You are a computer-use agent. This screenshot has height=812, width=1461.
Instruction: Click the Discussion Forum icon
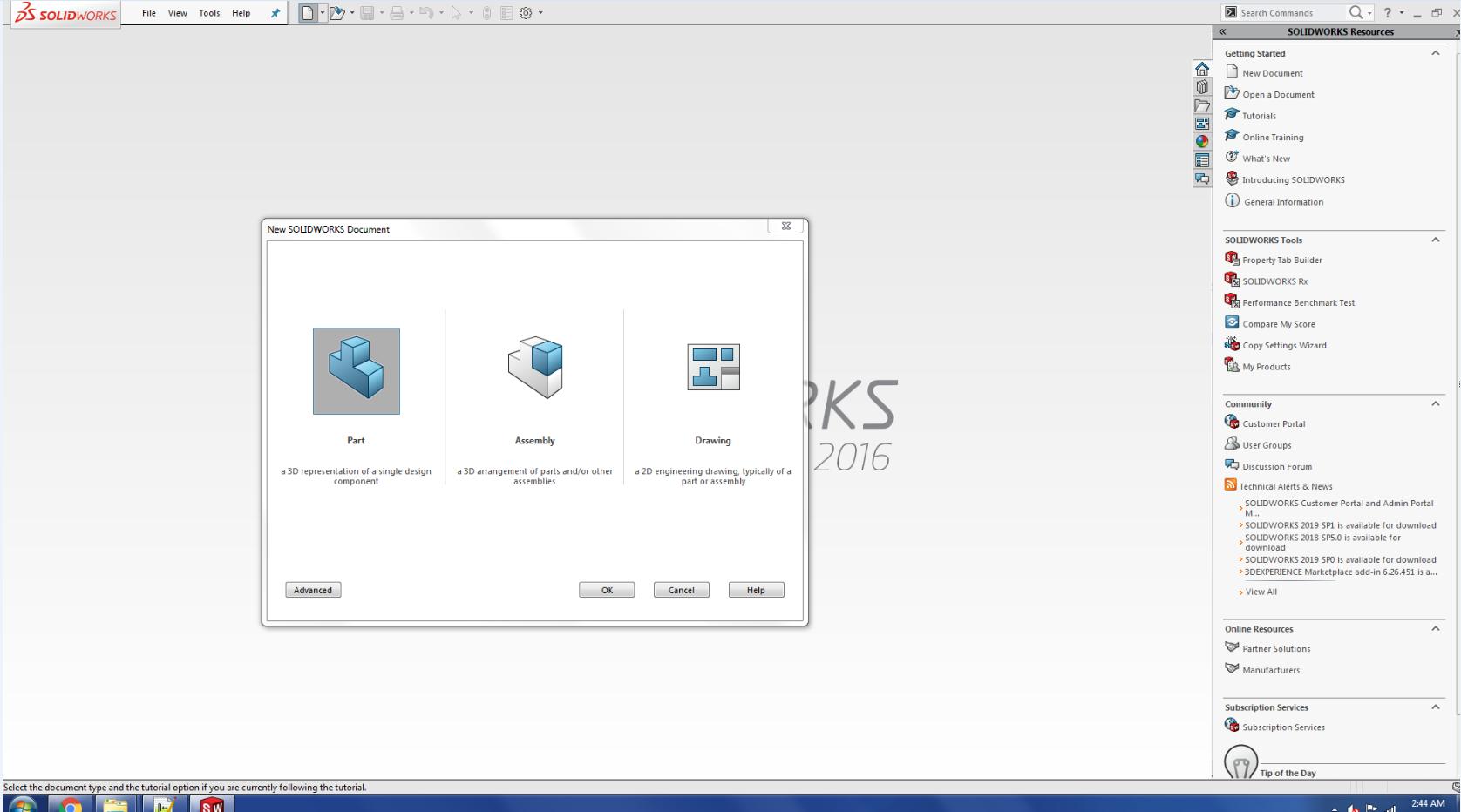click(x=1232, y=465)
